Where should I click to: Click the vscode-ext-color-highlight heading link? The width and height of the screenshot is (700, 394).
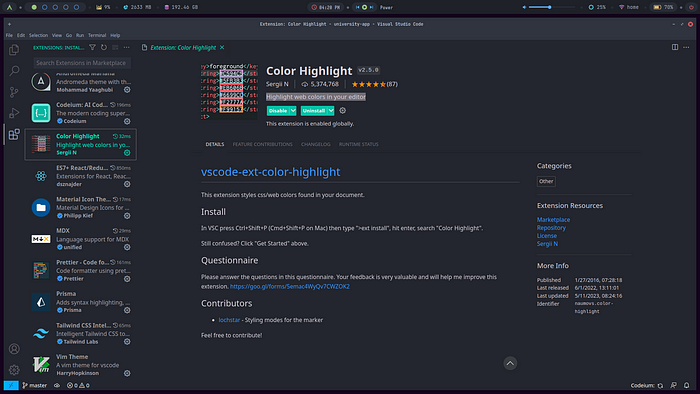271,172
